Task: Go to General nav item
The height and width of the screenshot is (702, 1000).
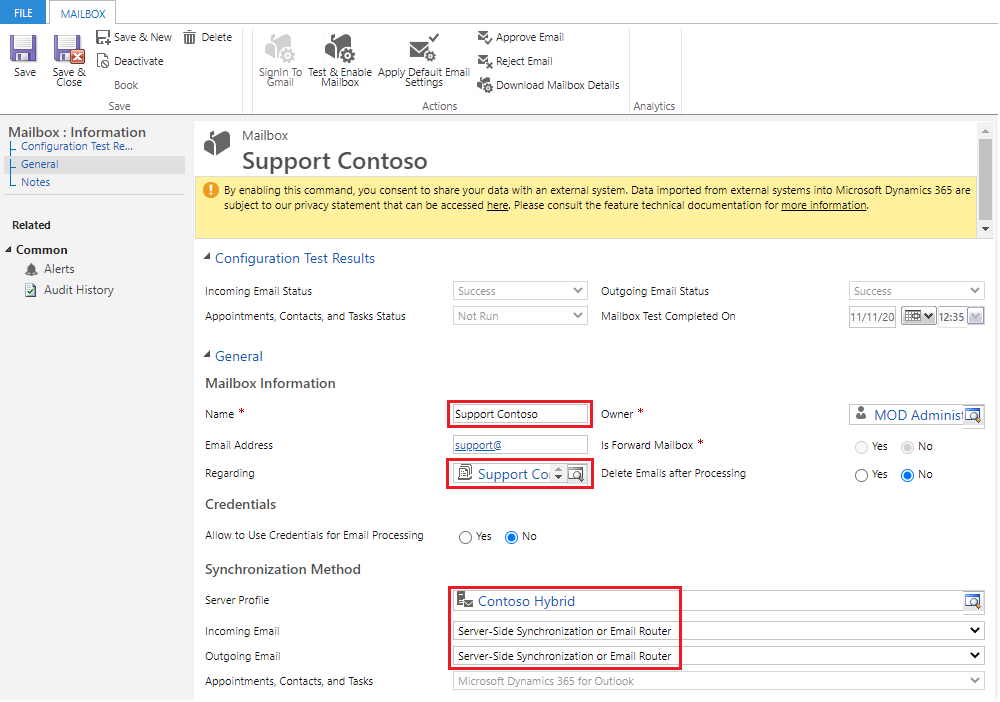Action: pos(40,165)
